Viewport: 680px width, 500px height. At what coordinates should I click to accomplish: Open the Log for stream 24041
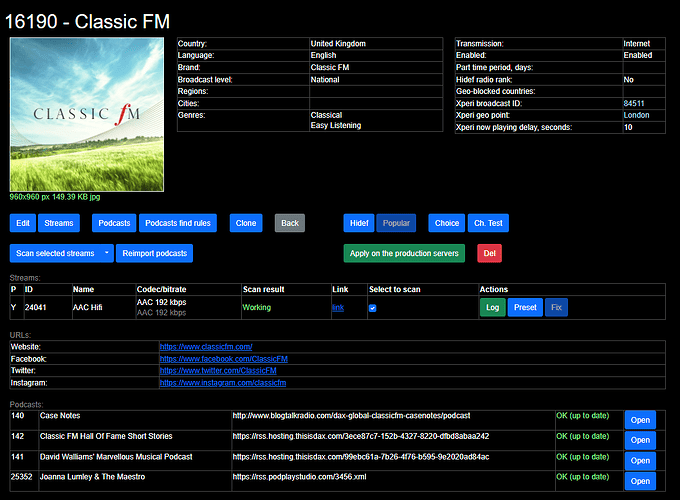pos(492,307)
